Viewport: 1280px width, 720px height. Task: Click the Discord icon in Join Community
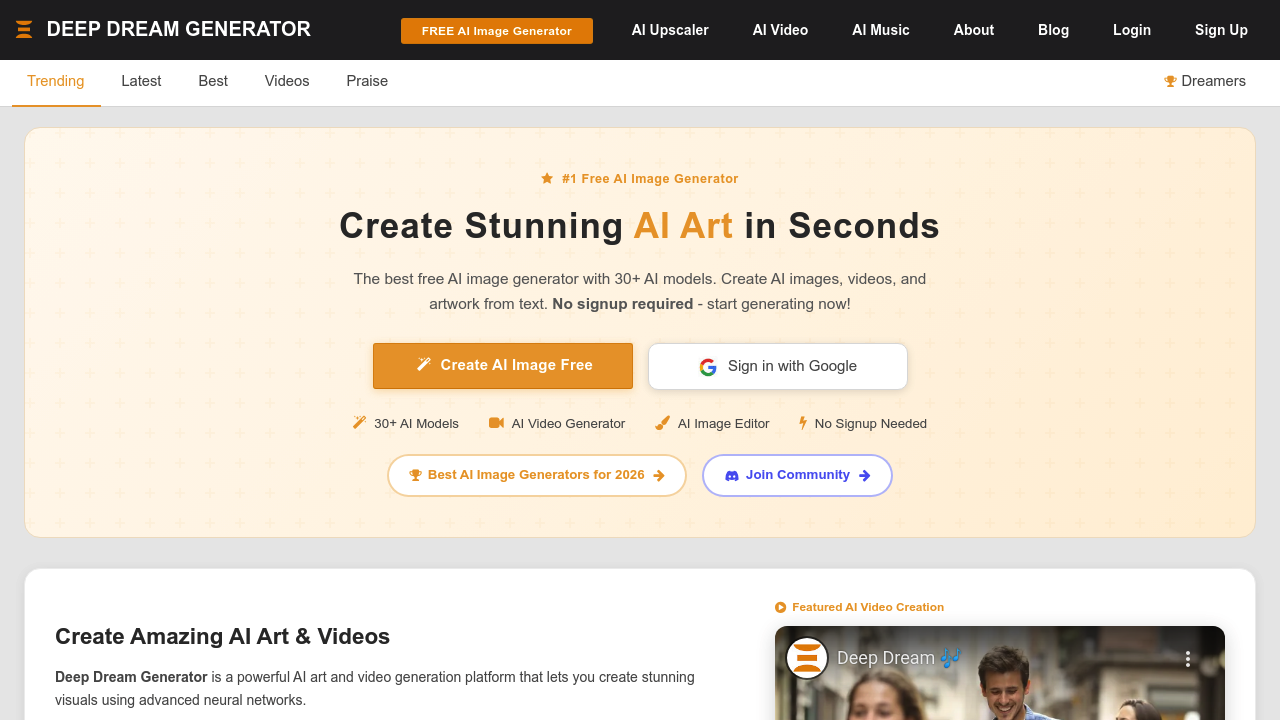pyautogui.click(x=732, y=476)
